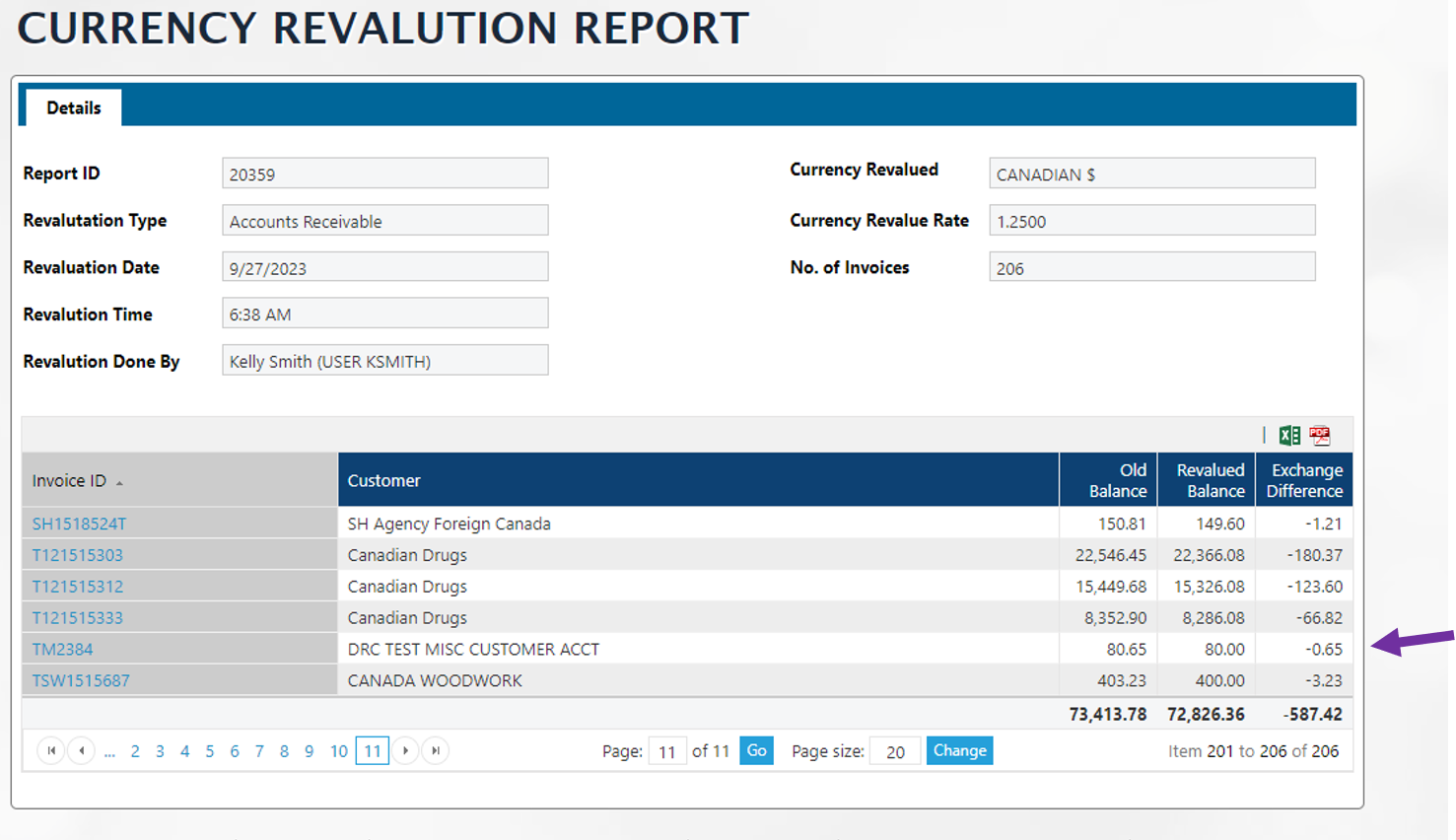Click the Page number input field

click(x=667, y=752)
